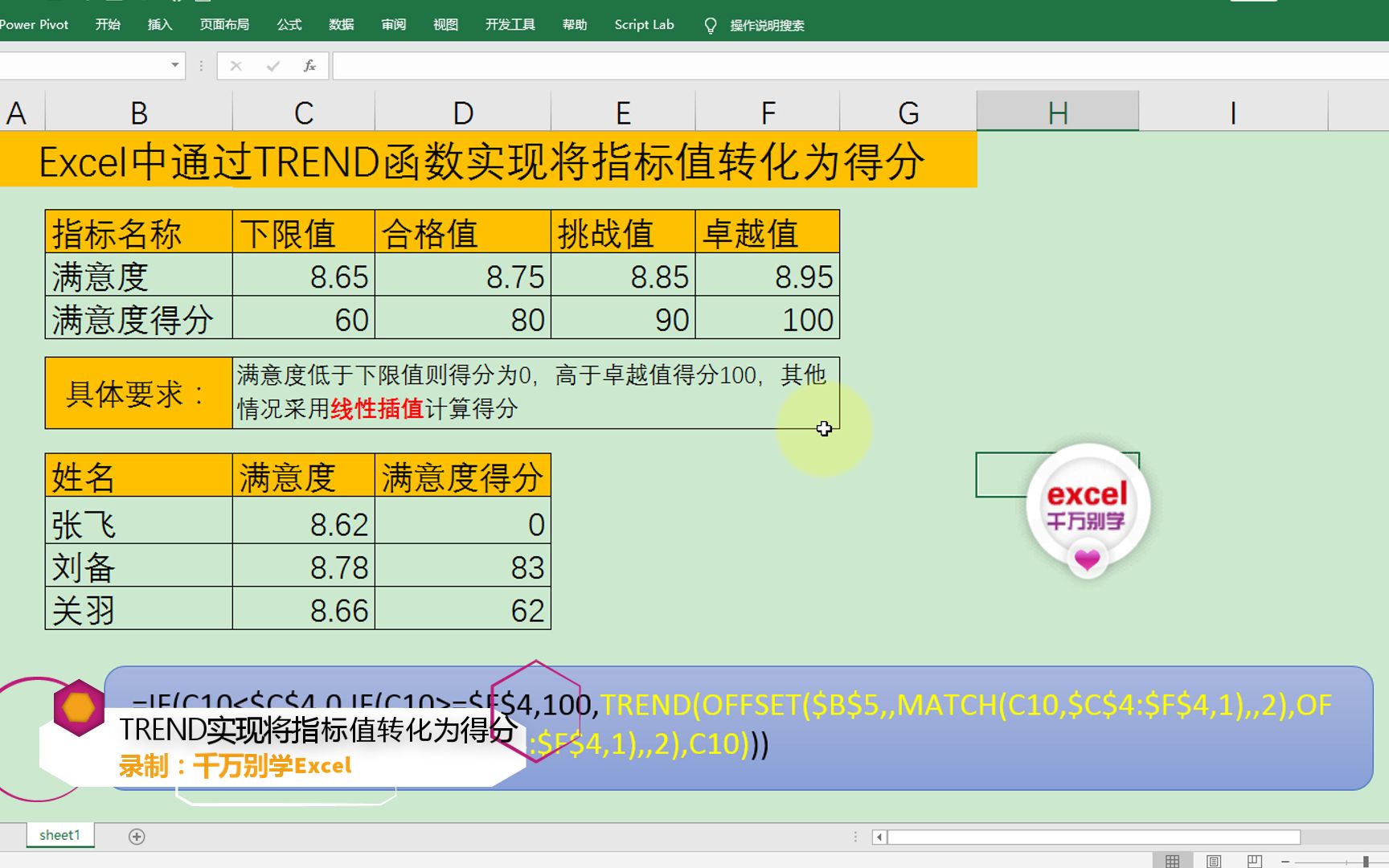Select the score cell showing 90
The image size is (1389, 868).
point(623,317)
